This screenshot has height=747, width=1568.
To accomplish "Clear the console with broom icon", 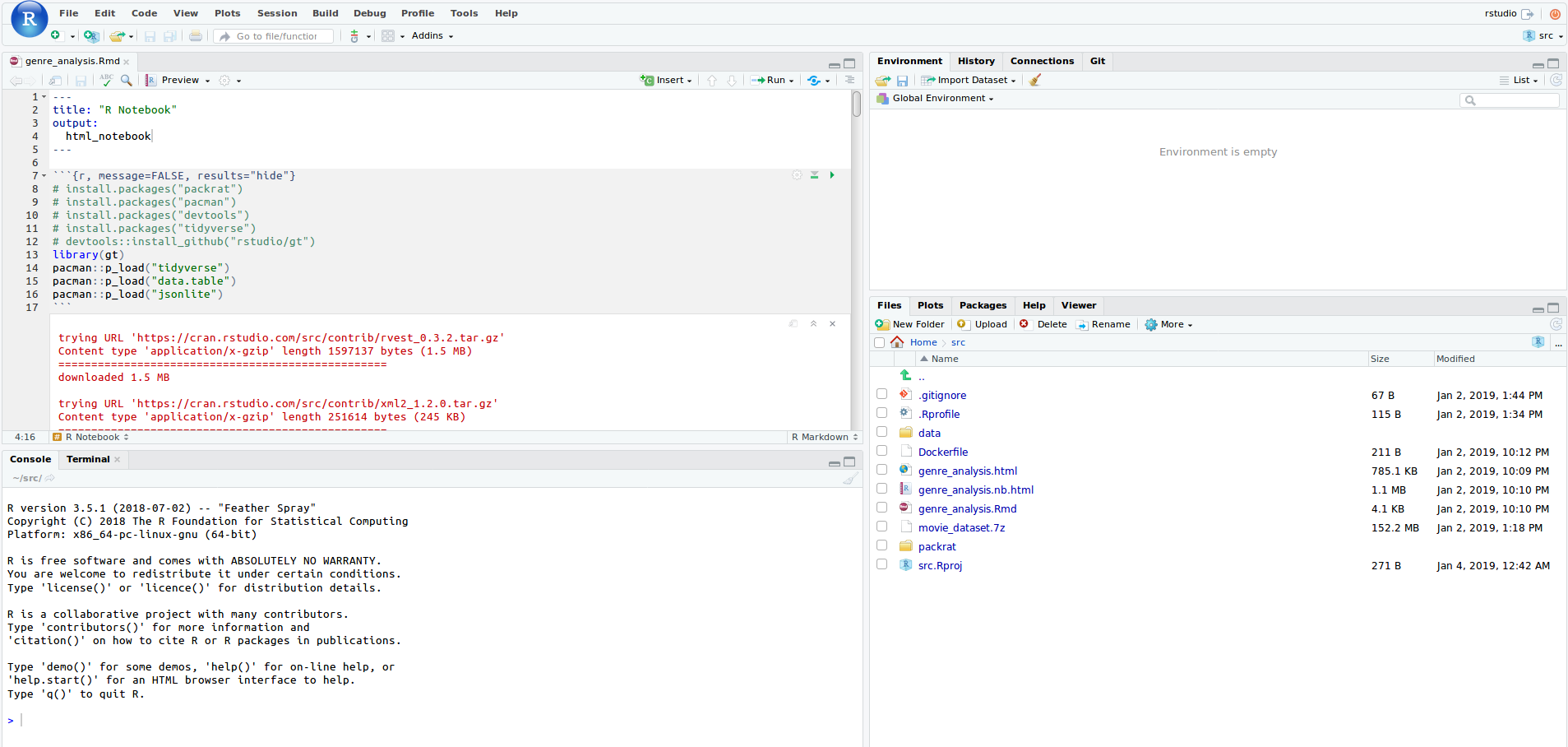I will (850, 478).
